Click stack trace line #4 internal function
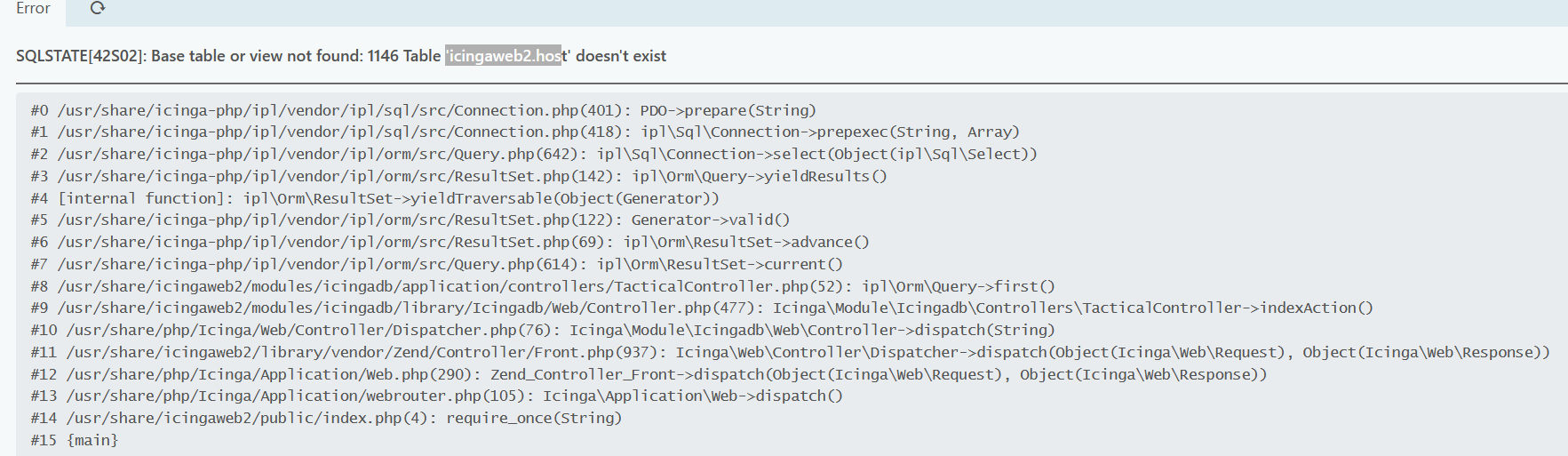 coord(375,198)
